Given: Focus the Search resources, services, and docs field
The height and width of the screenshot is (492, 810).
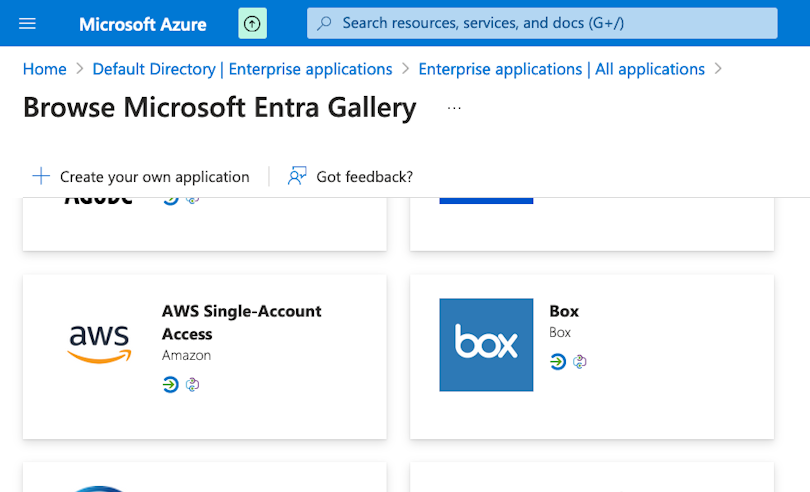Looking at the screenshot, I should tap(542, 23).
